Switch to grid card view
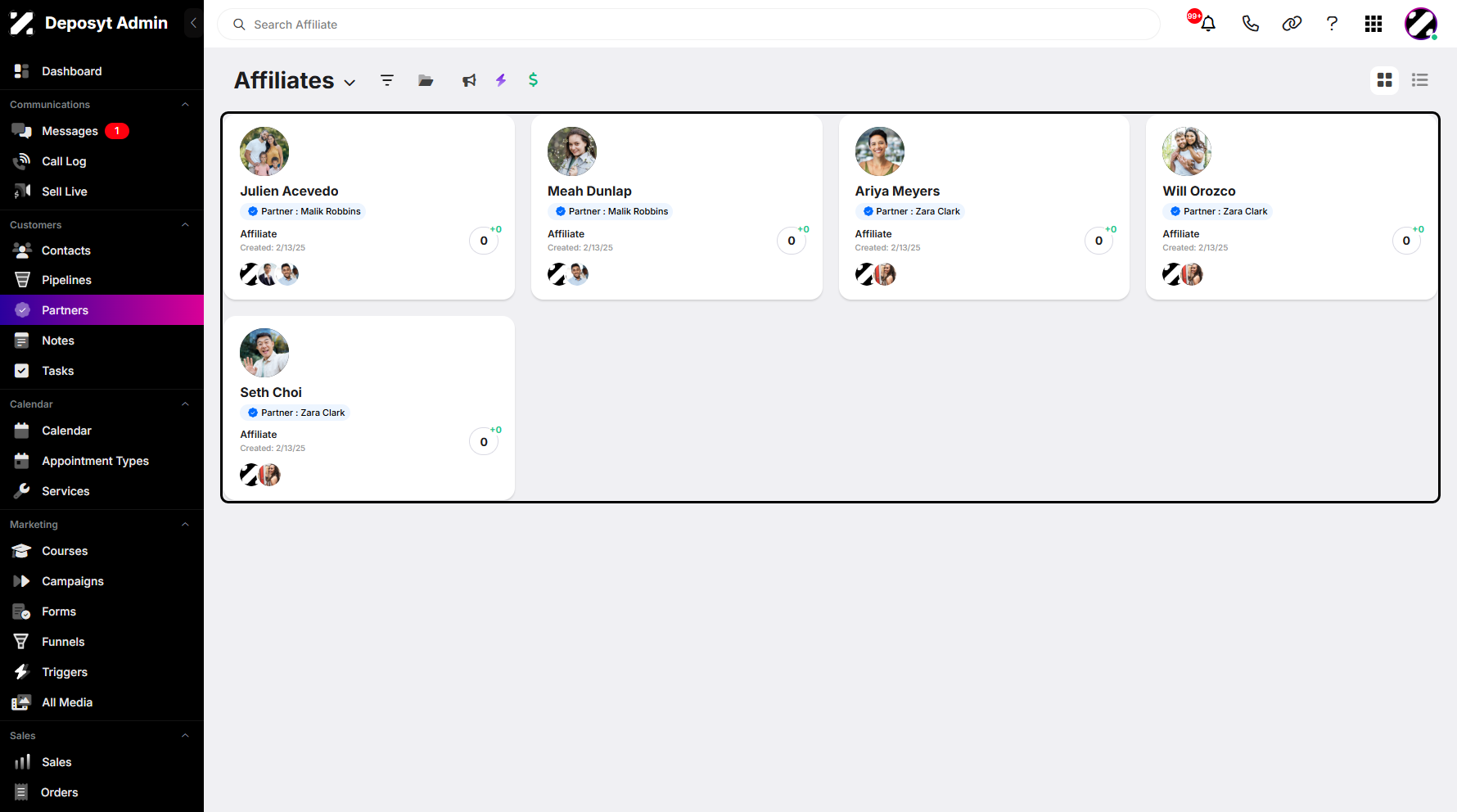The image size is (1457, 812). coord(1384,80)
